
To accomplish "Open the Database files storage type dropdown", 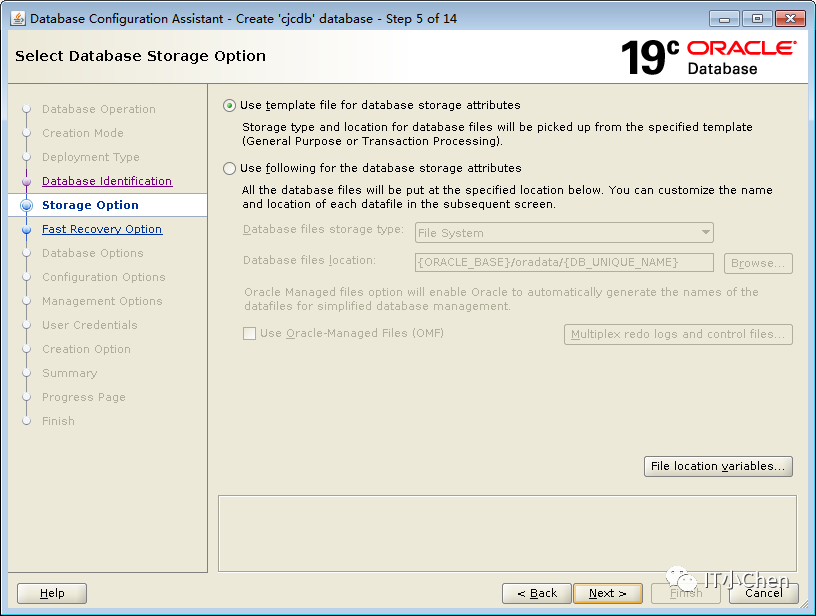I will click(x=564, y=233).
